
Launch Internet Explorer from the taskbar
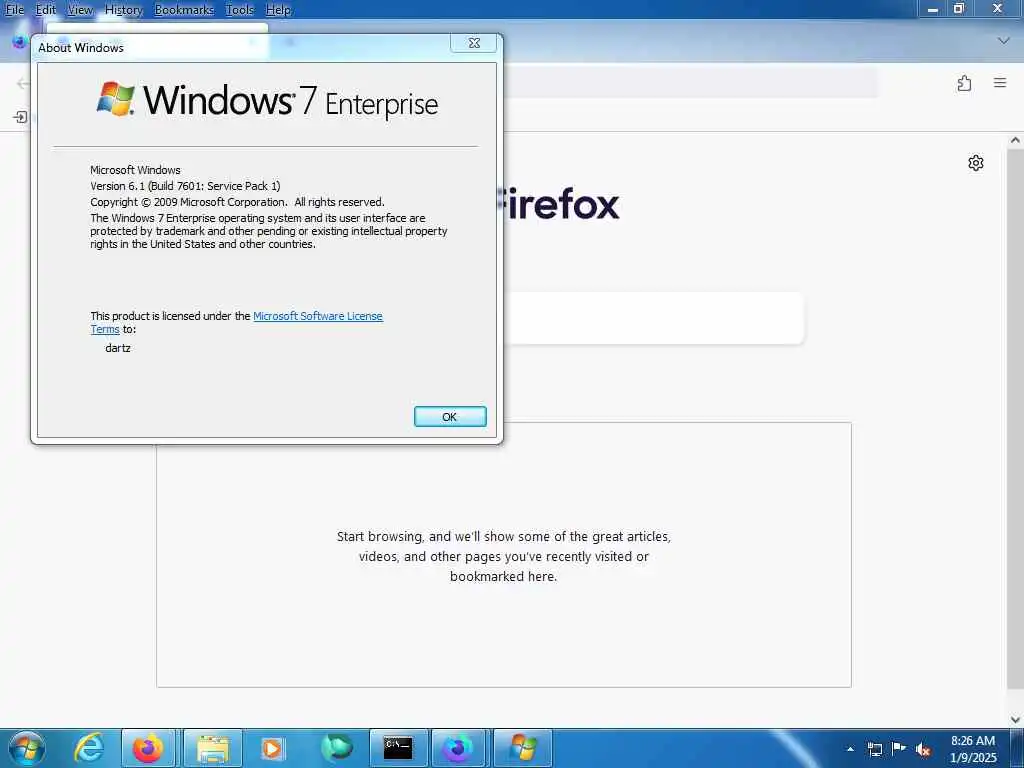pos(88,748)
